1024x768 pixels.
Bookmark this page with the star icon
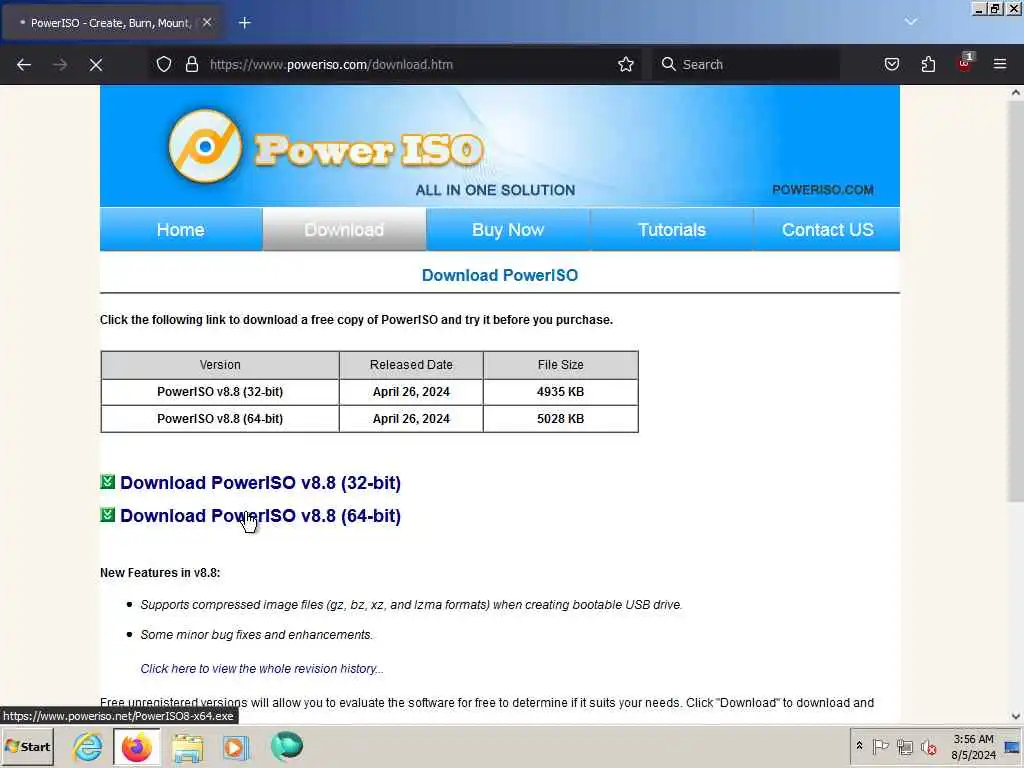626,64
